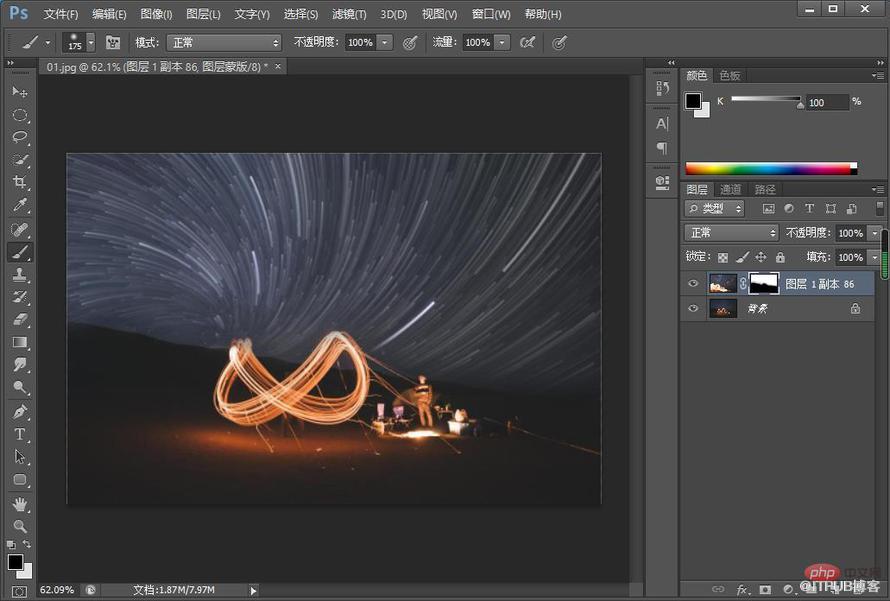Expand the 不透明度 dropdown in options bar
890x601 pixels.
point(385,43)
